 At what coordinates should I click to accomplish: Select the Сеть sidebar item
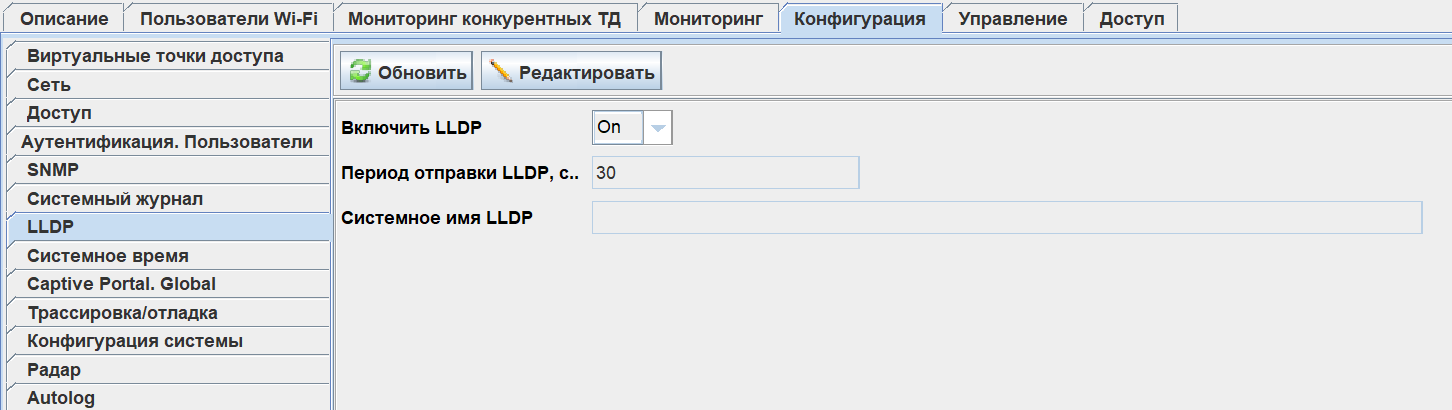48,86
